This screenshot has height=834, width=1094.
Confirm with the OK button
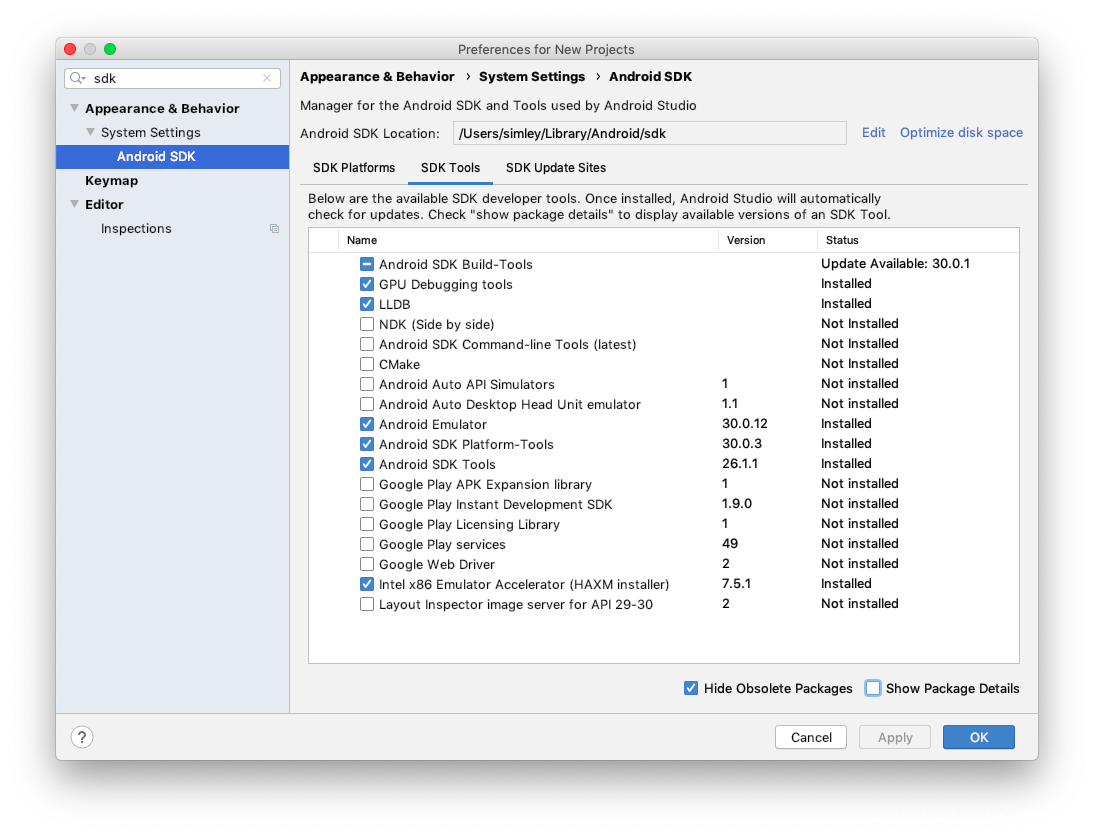tap(979, 737)
